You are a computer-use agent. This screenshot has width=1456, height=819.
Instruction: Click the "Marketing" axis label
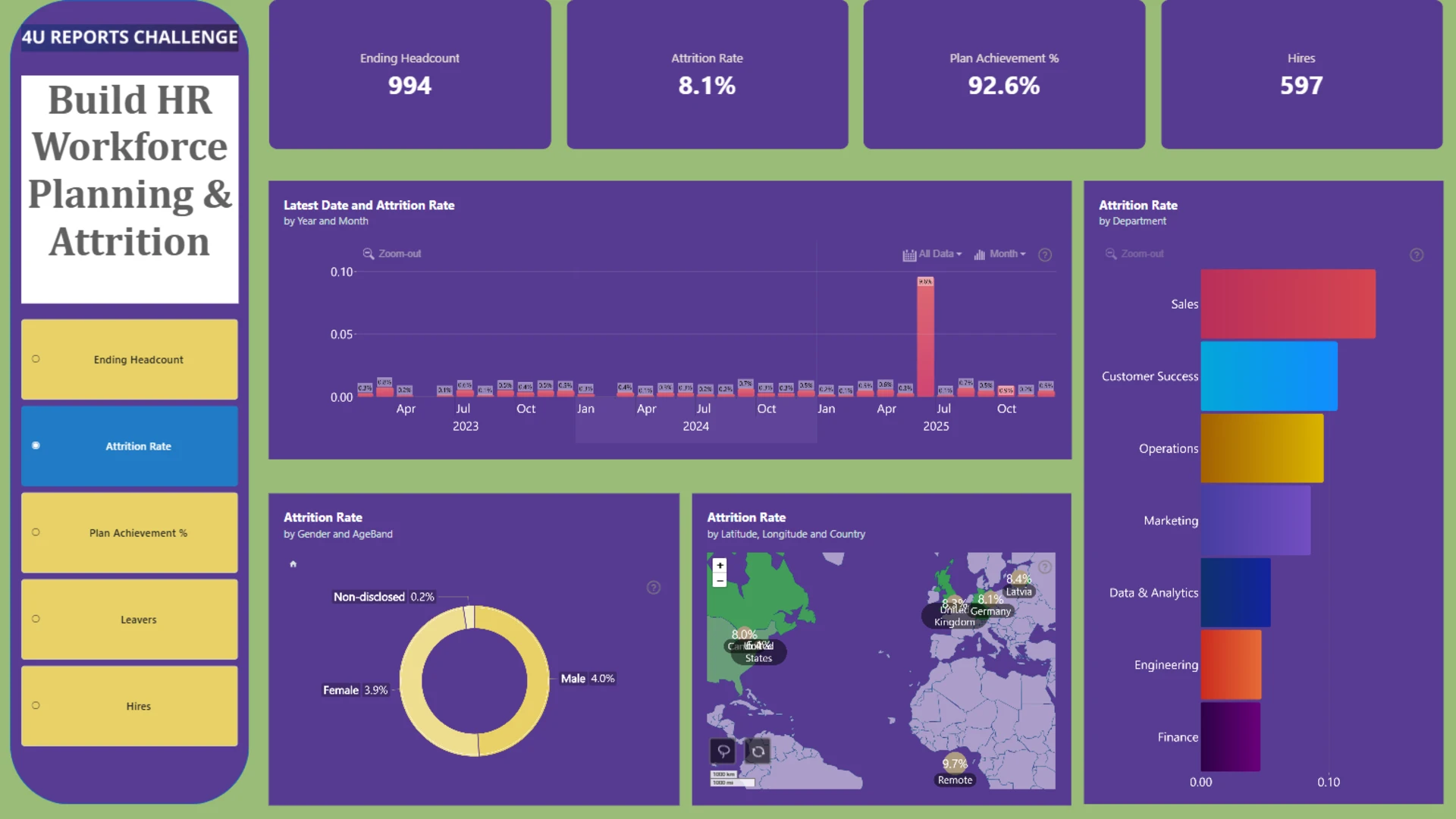coord(1171,520)
